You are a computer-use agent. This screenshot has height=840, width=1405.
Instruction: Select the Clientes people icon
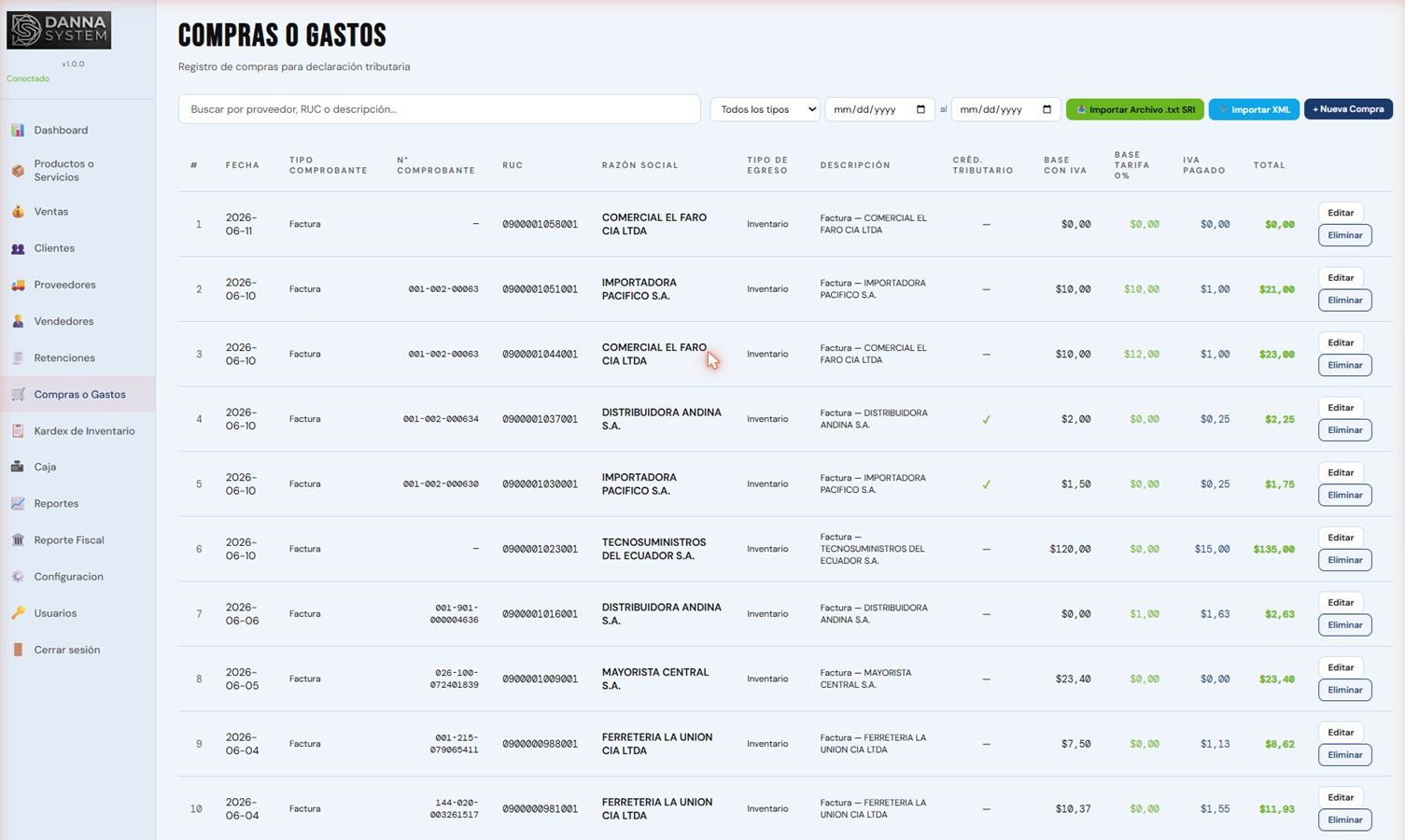(x=18, y=248)
